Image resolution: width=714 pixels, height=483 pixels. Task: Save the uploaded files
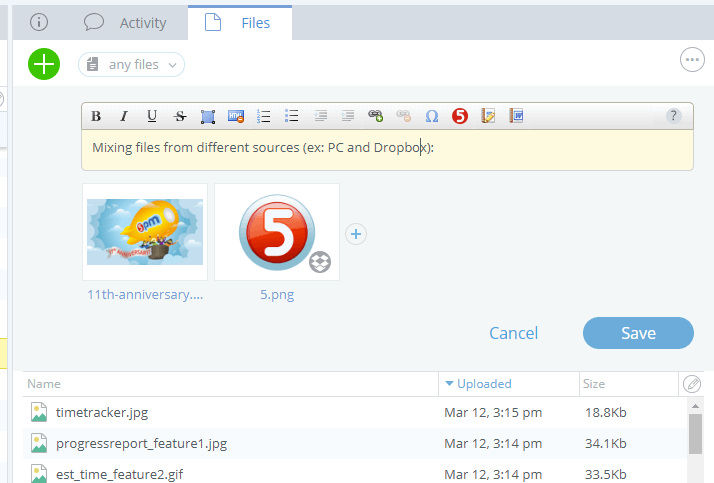point(638,333)
